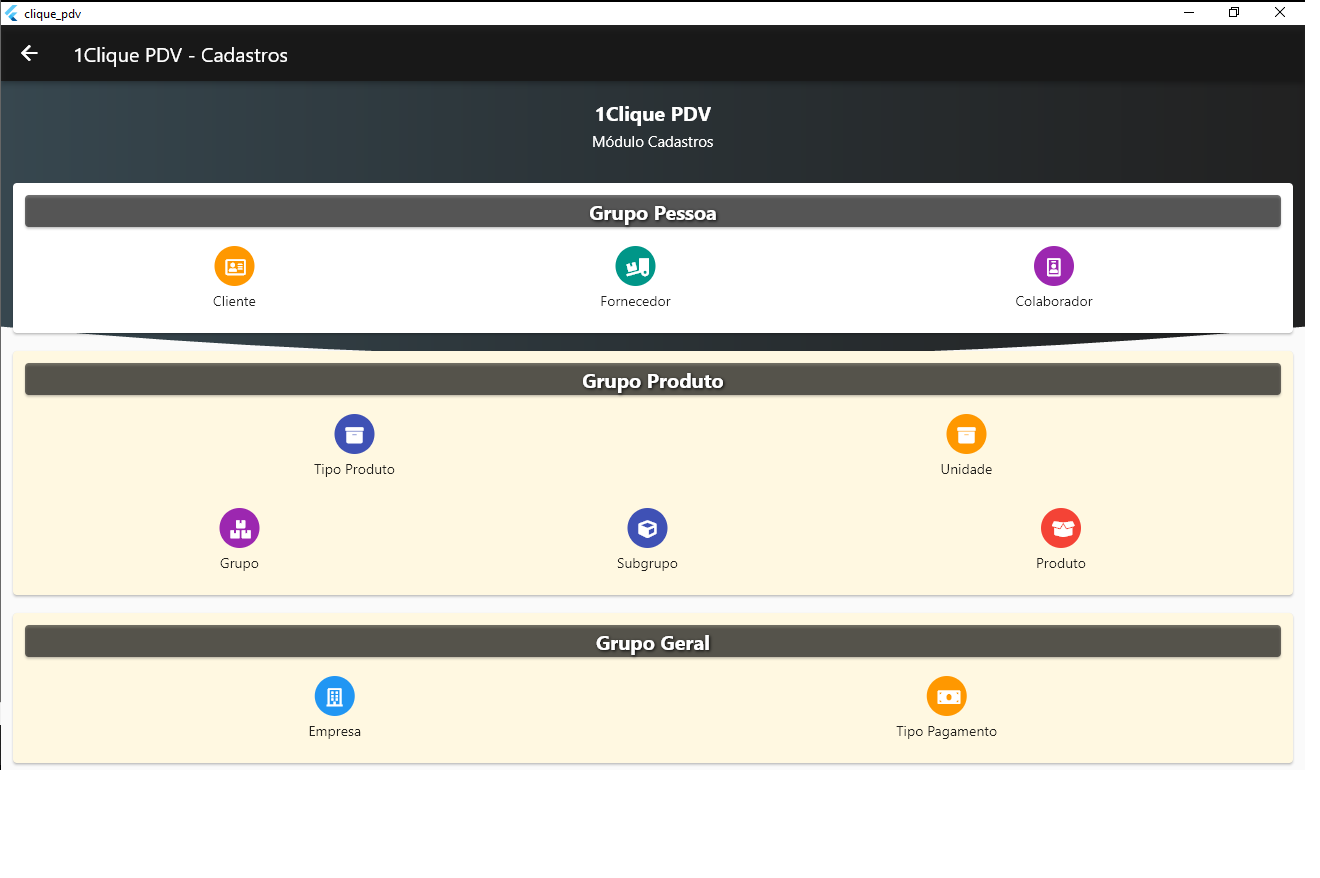
Task: Open the red Produto icon
Action: tap(1060, 528)
